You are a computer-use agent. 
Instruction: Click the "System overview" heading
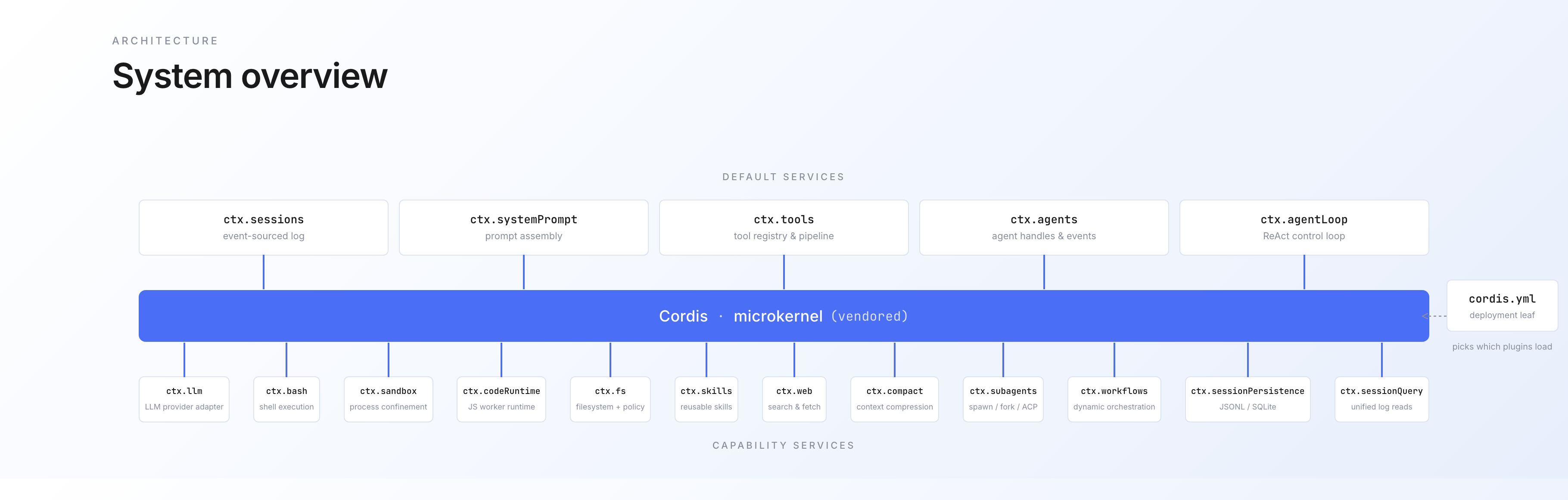(249, 76)
